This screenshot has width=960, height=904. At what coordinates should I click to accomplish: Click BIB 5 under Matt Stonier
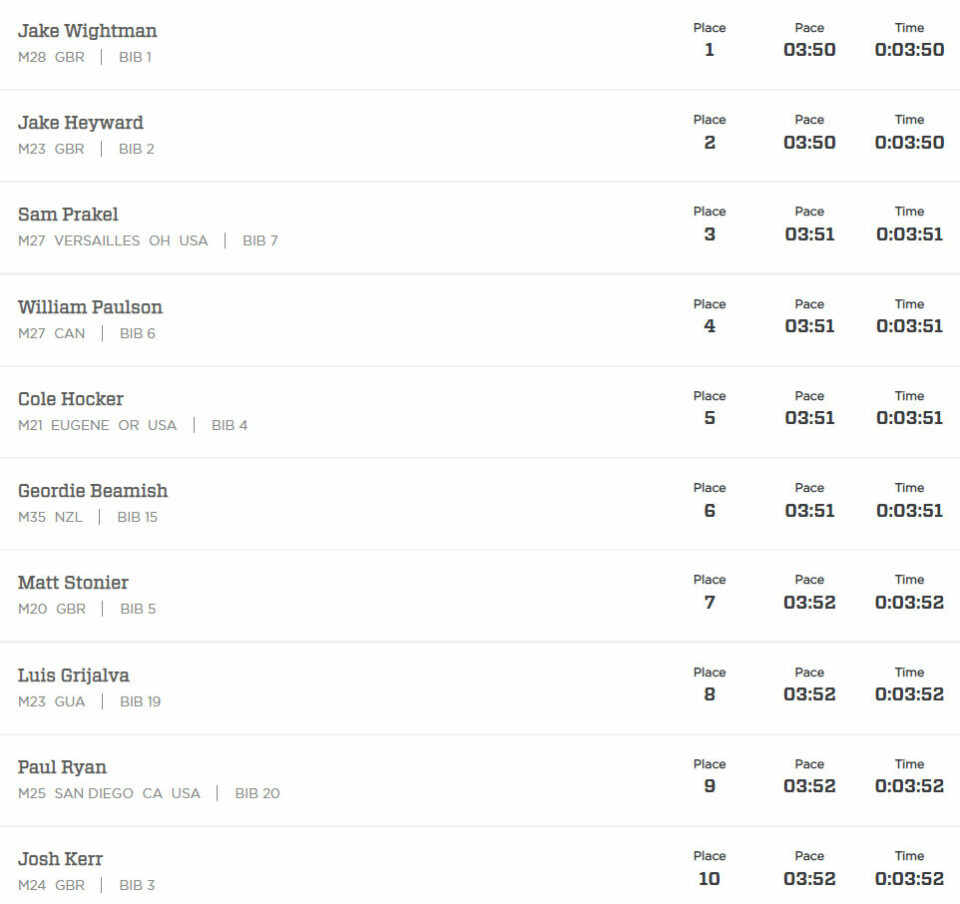coord(138,609)
